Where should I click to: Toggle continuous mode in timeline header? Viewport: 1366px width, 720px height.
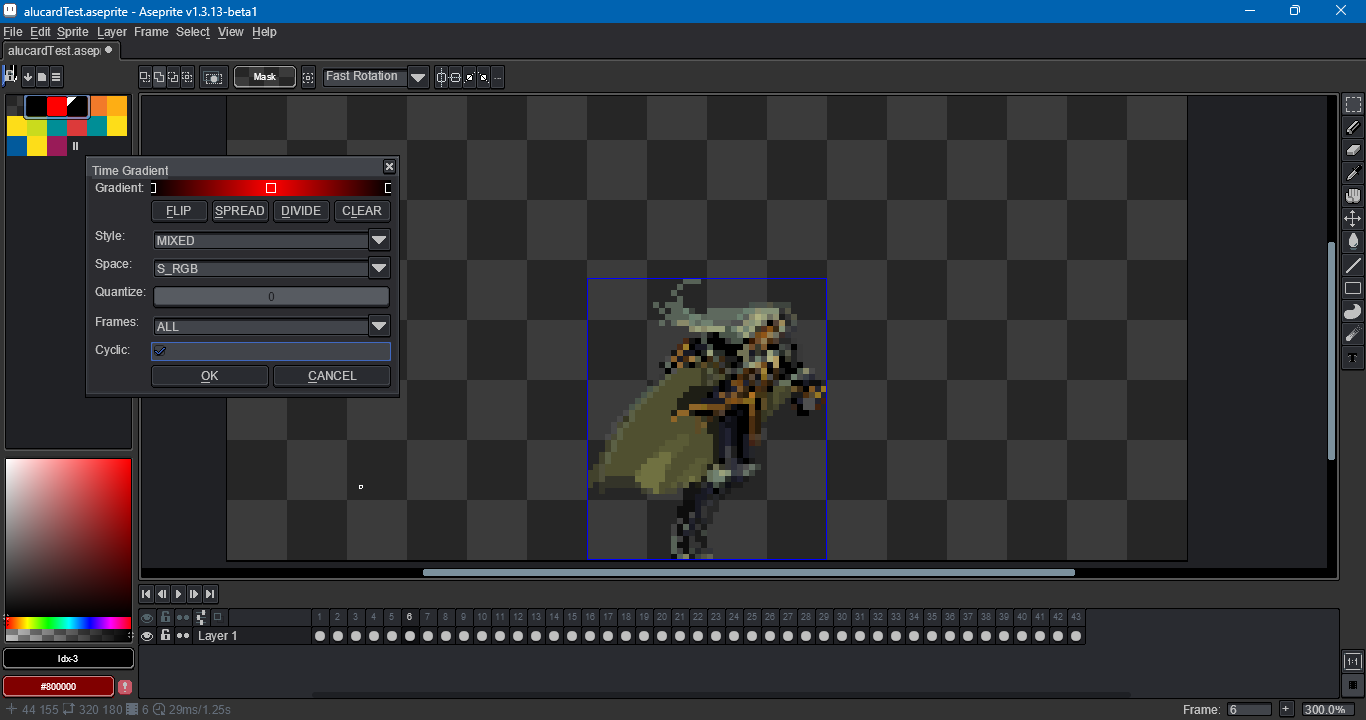click(x=183, y=617)
